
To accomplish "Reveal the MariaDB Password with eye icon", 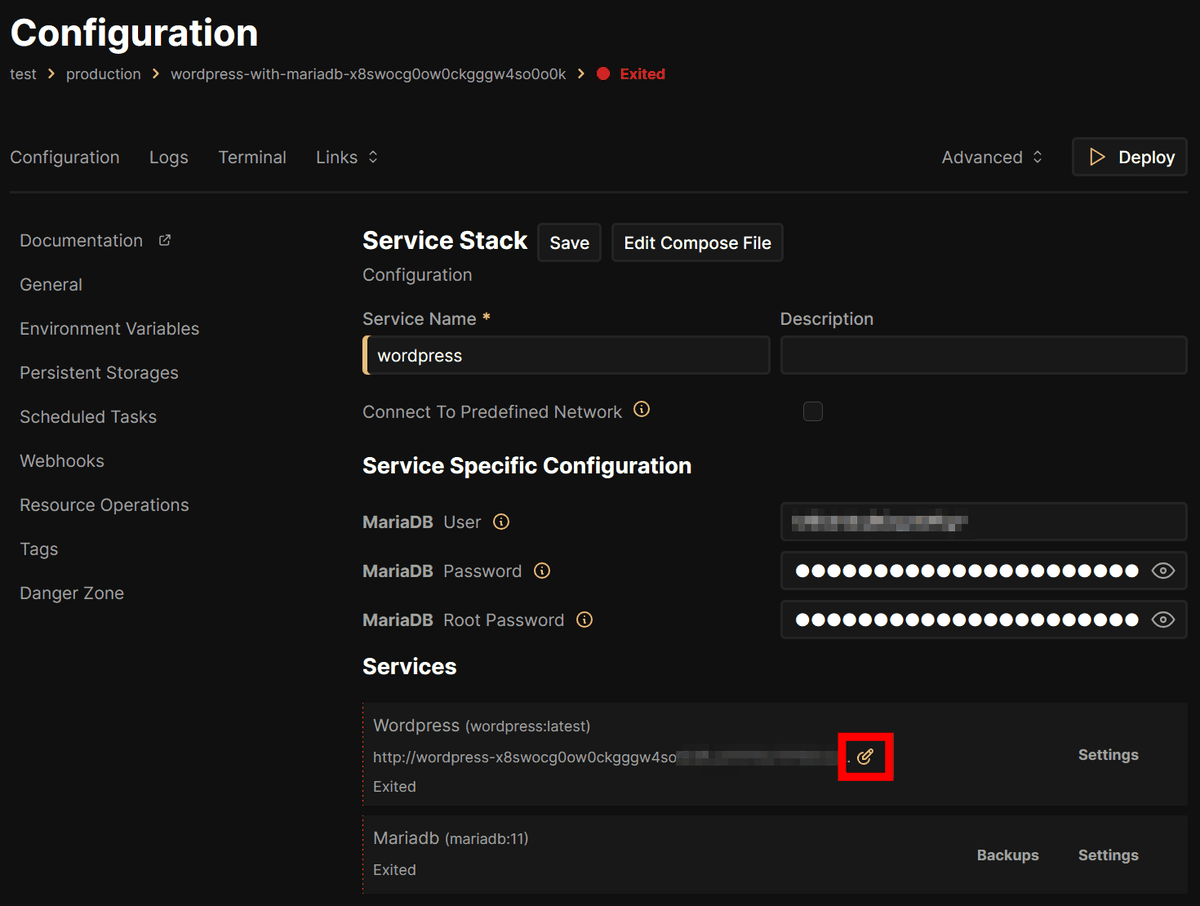I will tap(1162, 571).
